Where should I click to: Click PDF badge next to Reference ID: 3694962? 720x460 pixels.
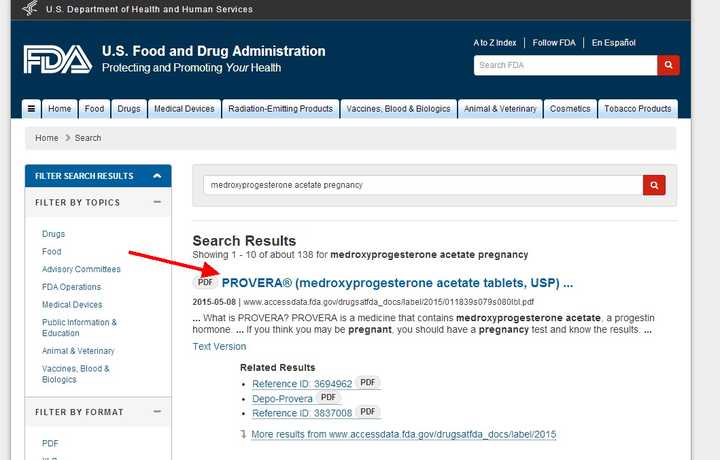pyautogui.click(x=368, y=382)
